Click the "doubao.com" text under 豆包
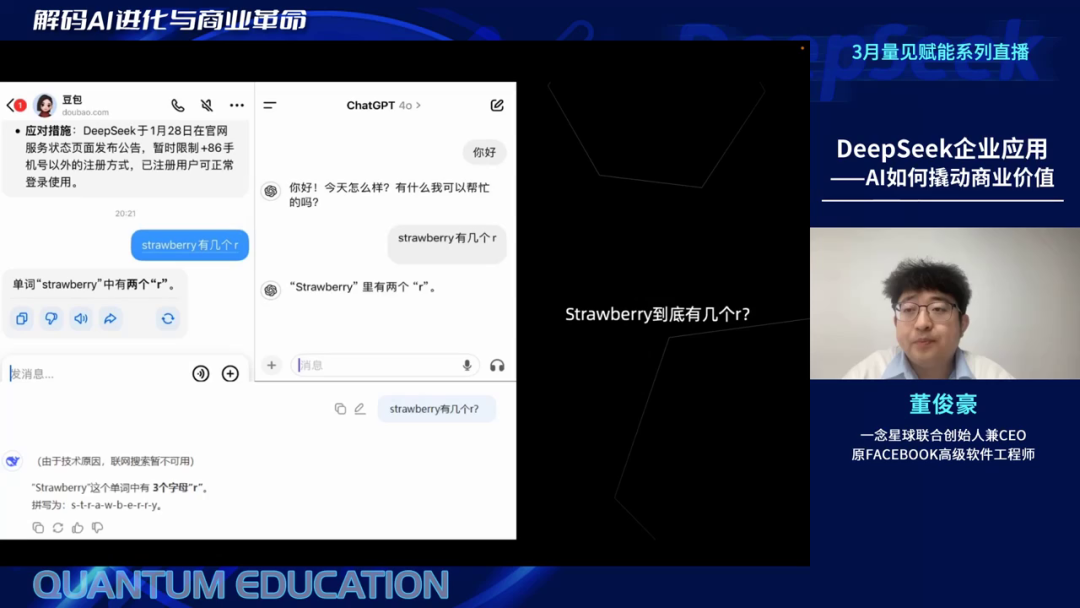 [85, 112]
